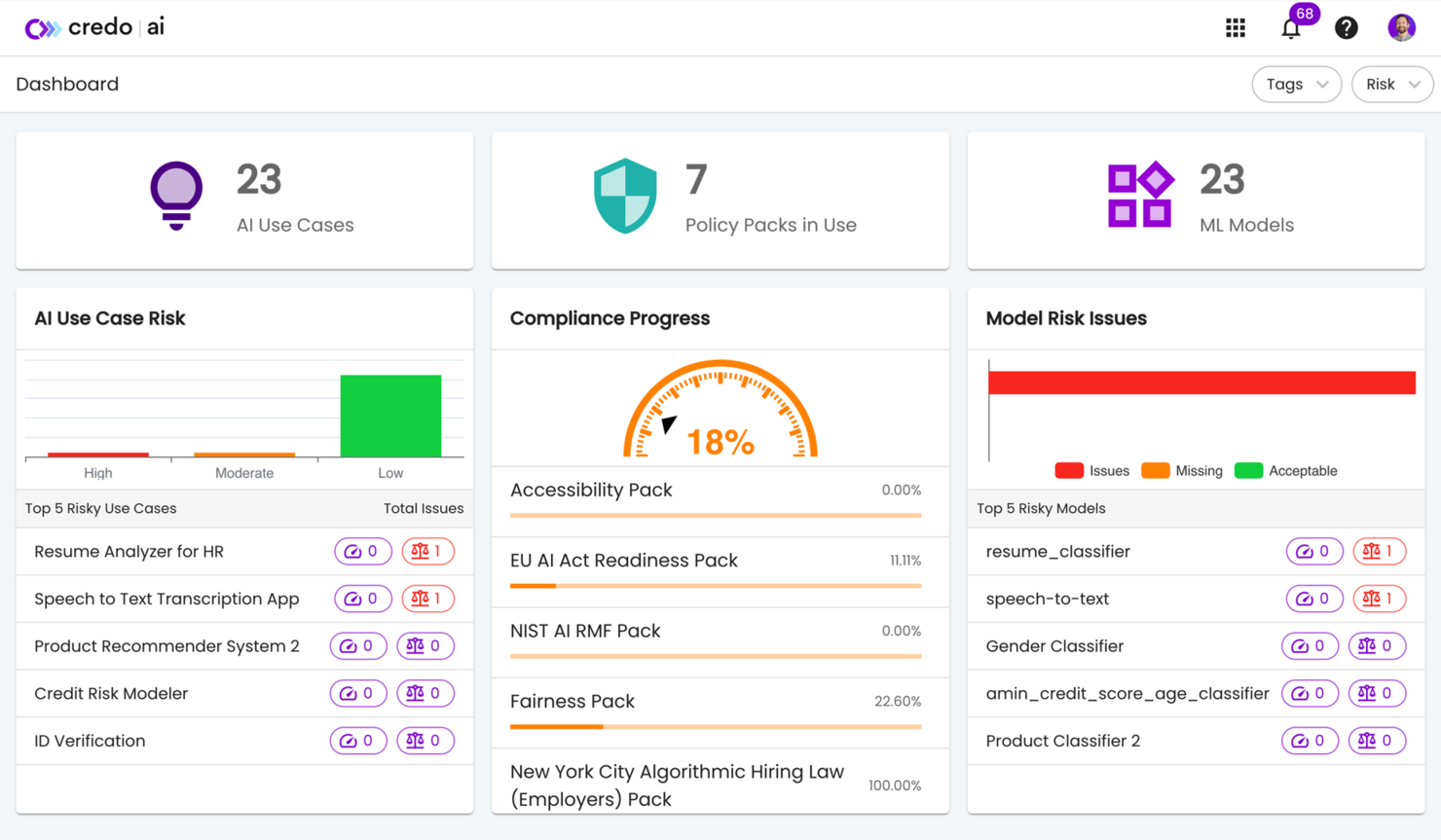This screenshot has width=1441, height=840.
Task: Click gauge badge for Product Classifier 2
Action: coord(1311,741)
